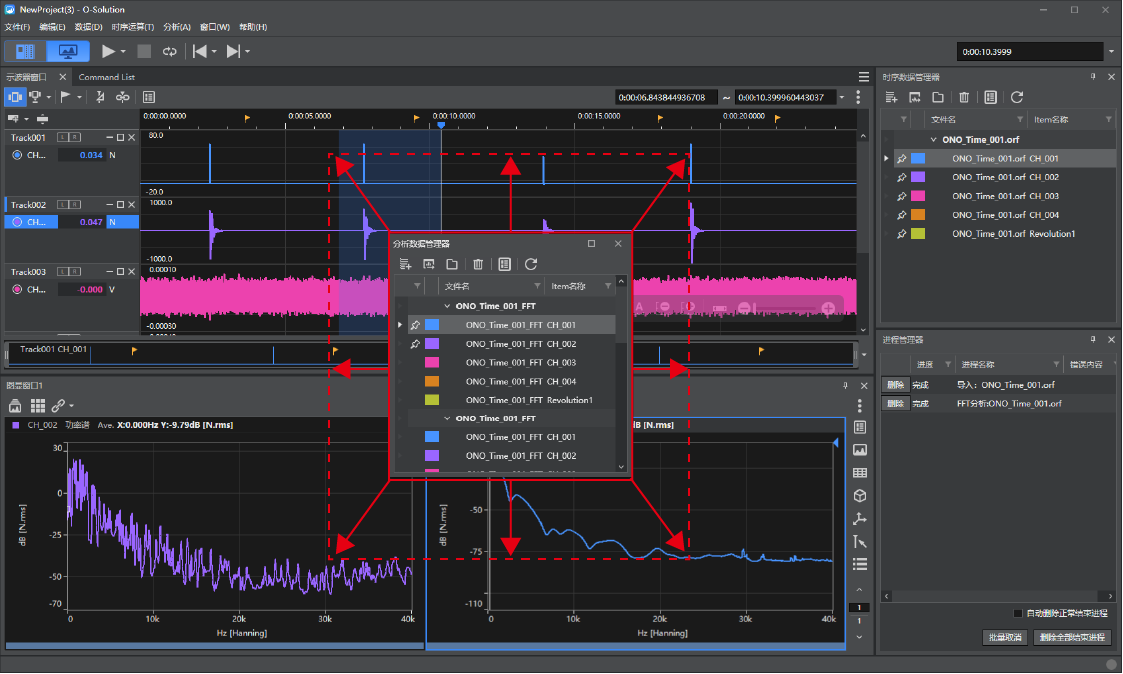Image resolution: width=1123 pixels, height=674 pixels.
Task: Collapse first ONO_Time_001_FFT group in popup
Action: click(448, 306)
